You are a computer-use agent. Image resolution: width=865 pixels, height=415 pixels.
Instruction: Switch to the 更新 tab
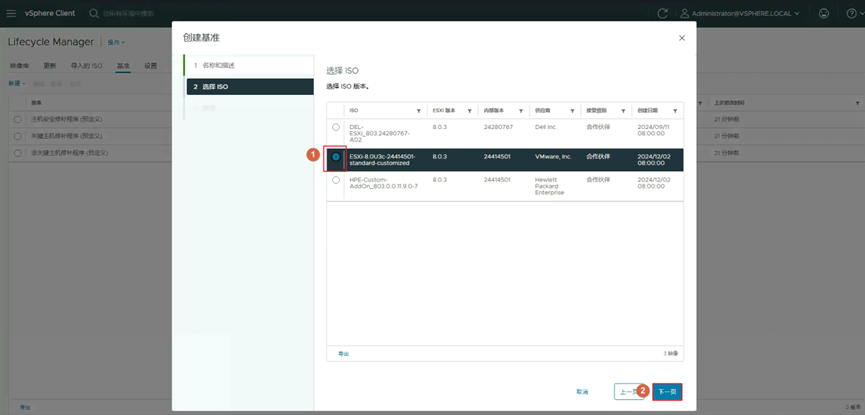pyautogui.click(x=50, y=66)
